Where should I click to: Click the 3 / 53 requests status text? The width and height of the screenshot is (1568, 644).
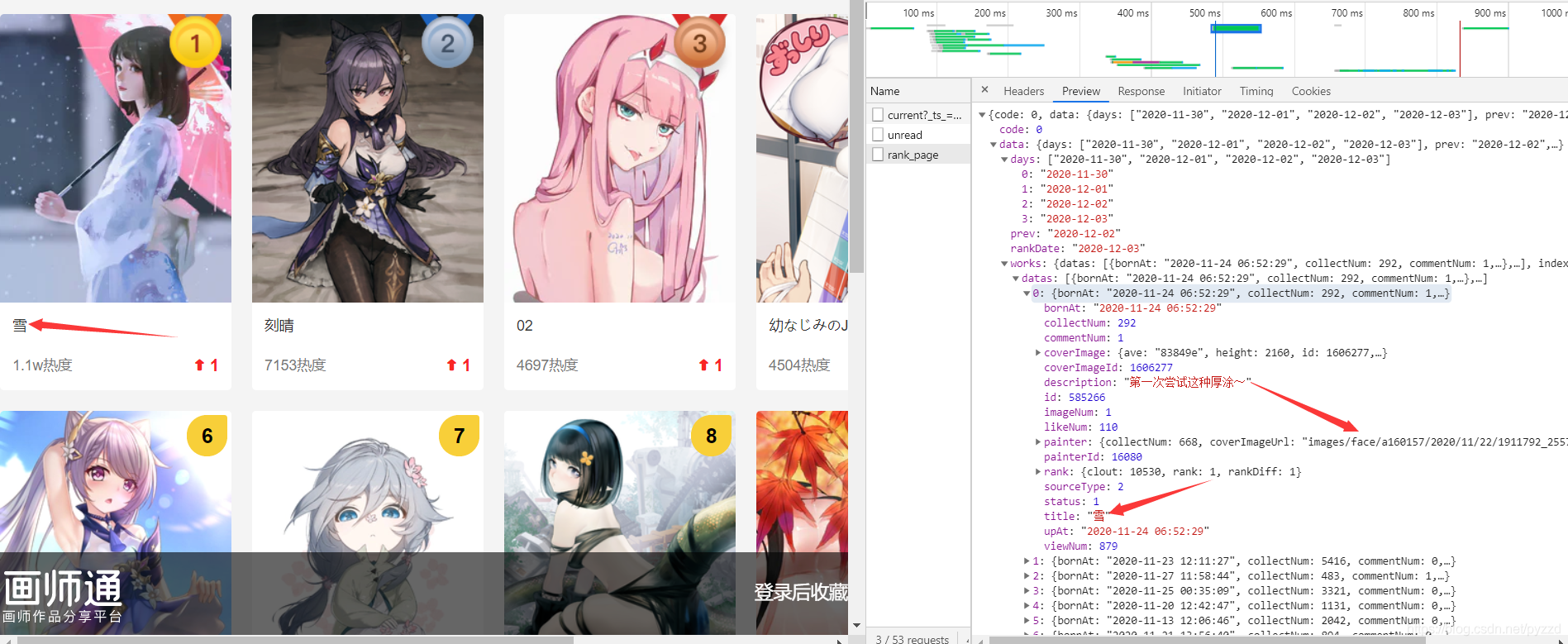tap(913, 639)
